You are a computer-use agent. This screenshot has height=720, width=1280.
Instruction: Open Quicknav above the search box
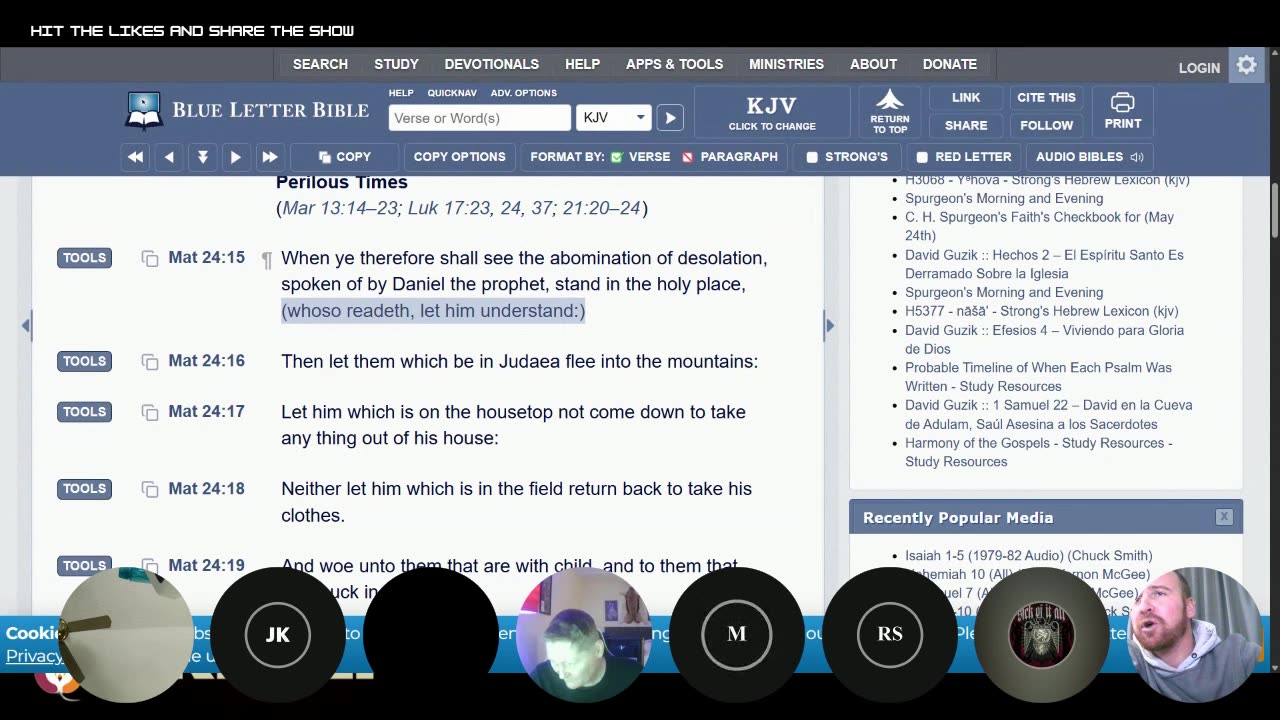(x=452, y=93)
